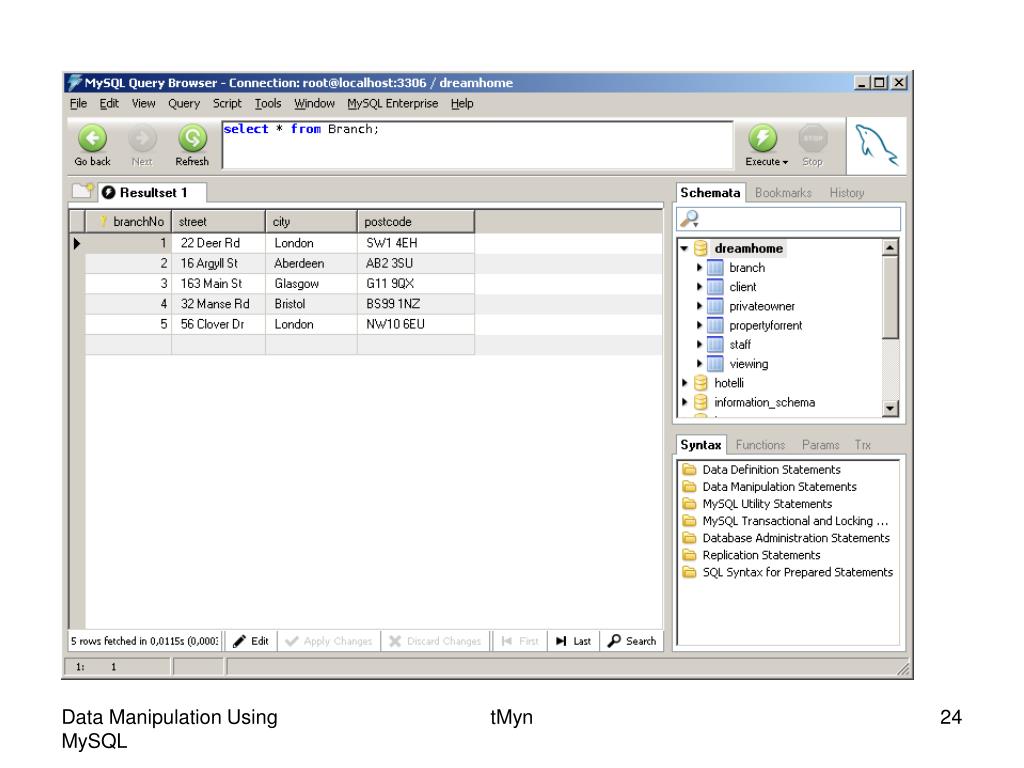Click the client table icon

pos(716,287)
